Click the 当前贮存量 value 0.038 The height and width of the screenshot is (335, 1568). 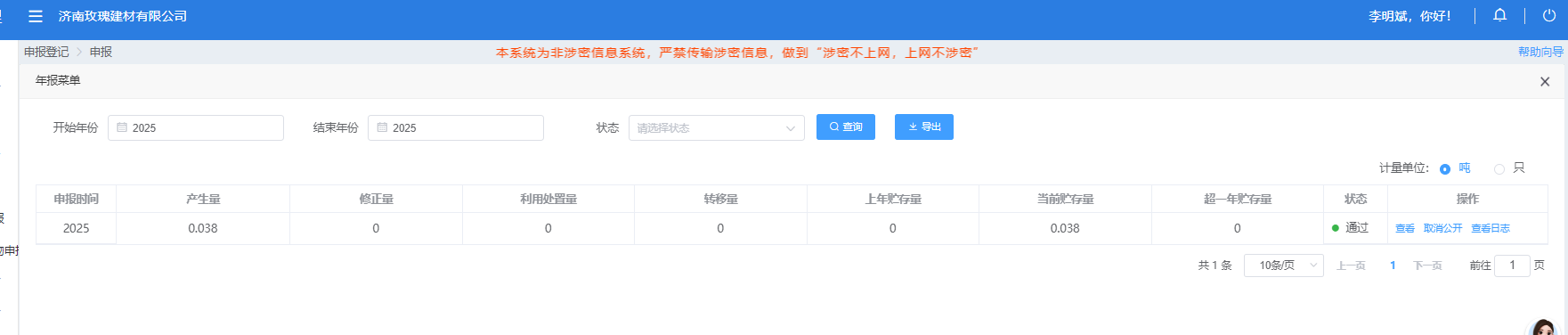tap(1065, 229)
